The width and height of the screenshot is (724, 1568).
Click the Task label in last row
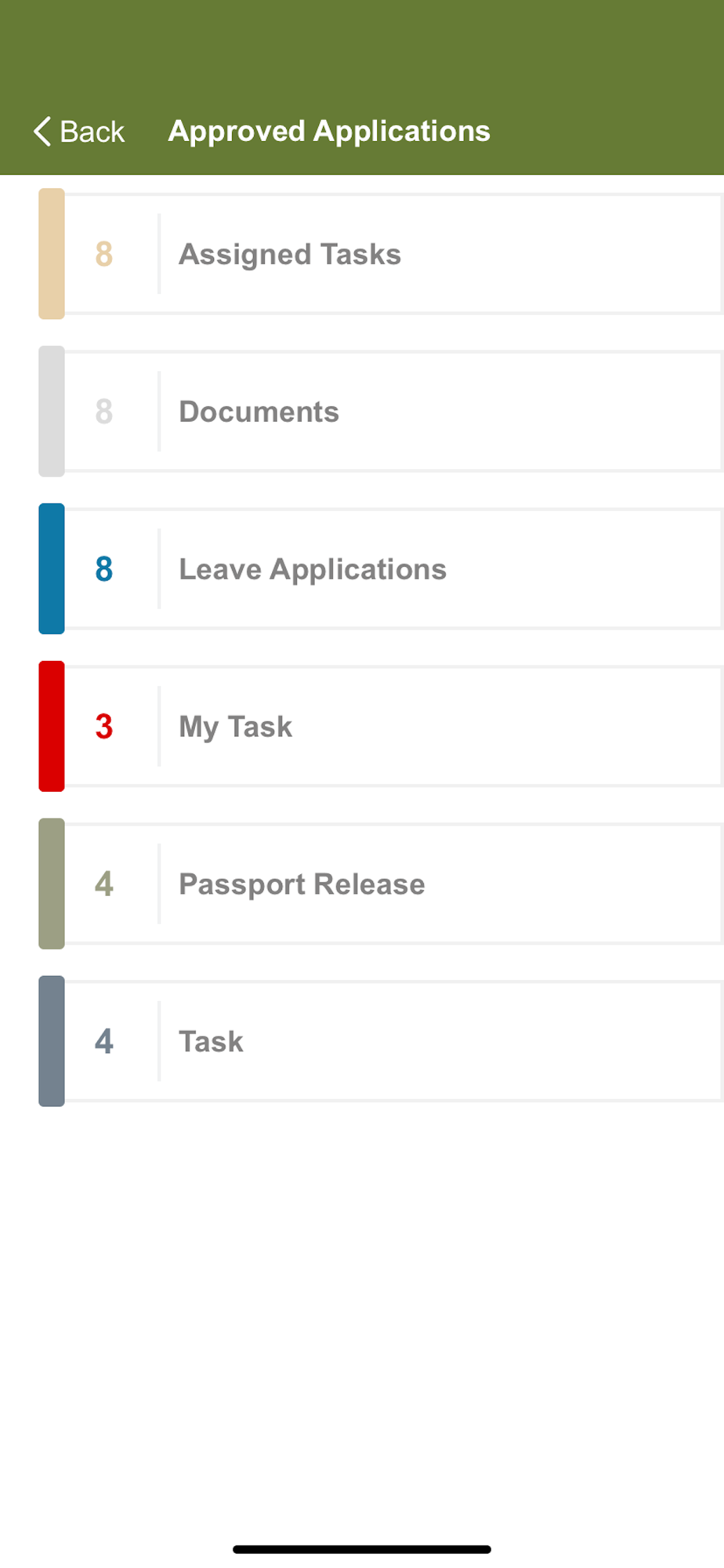[x=211, y=1042]
